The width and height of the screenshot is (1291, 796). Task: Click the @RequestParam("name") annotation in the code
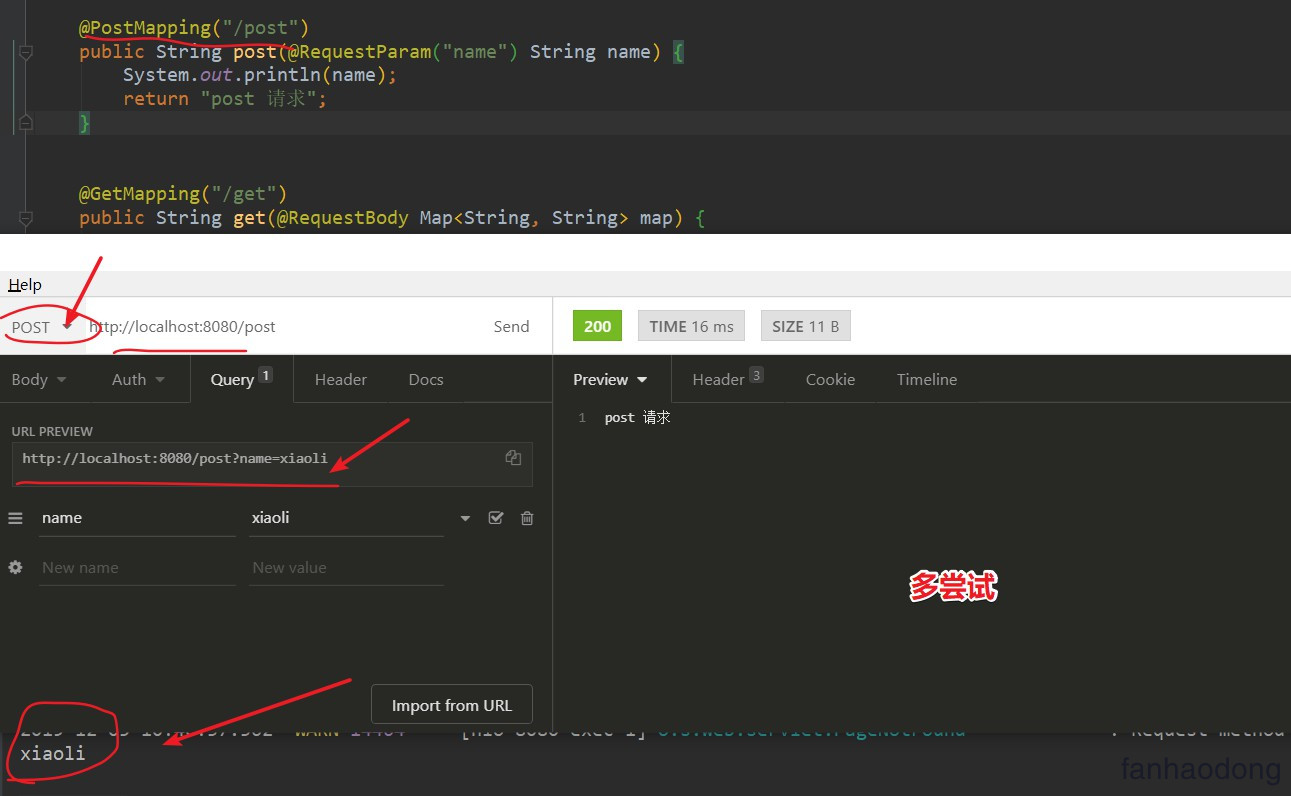(x=403, y=51)
